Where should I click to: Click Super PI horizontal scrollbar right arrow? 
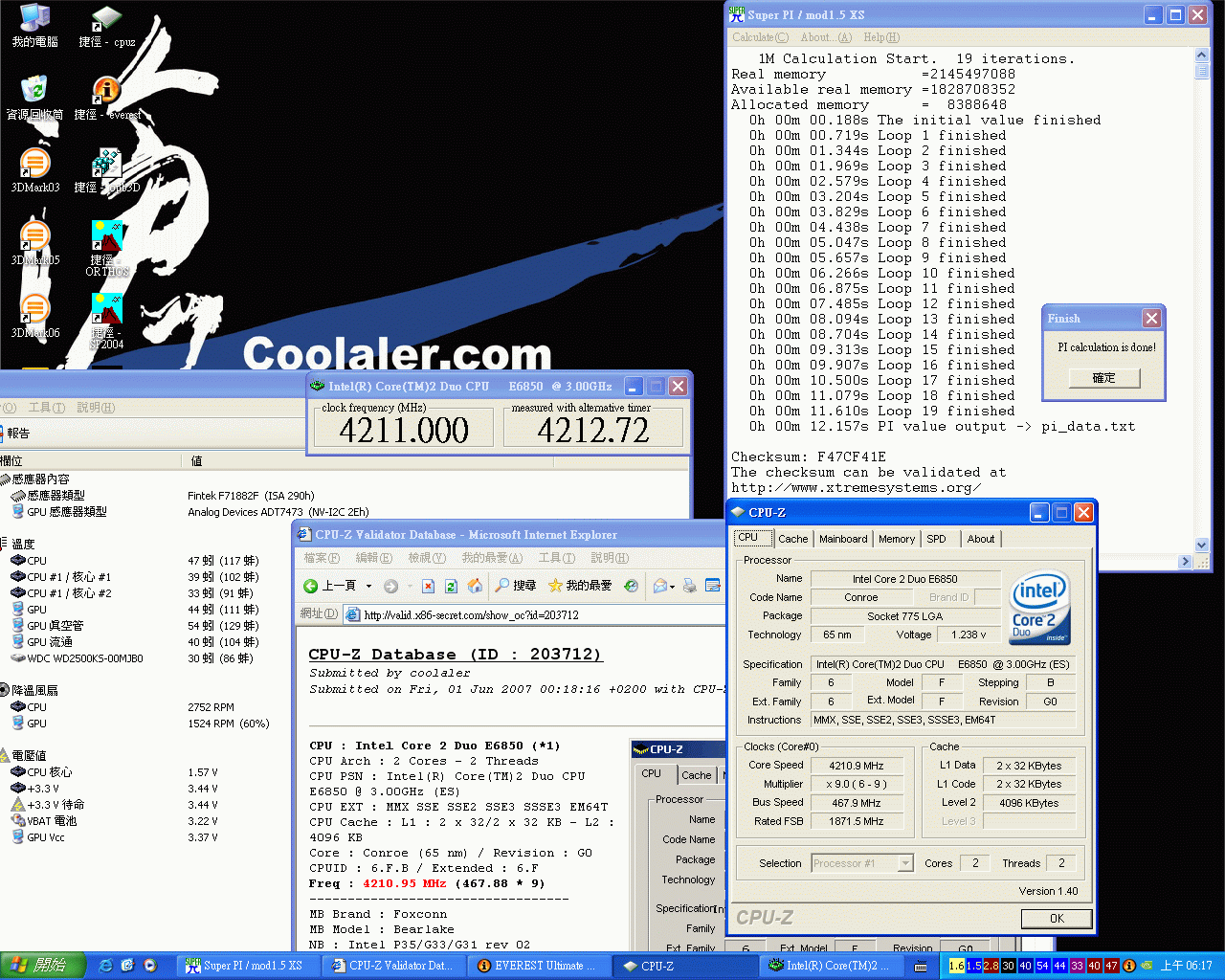click(1186, 562)
